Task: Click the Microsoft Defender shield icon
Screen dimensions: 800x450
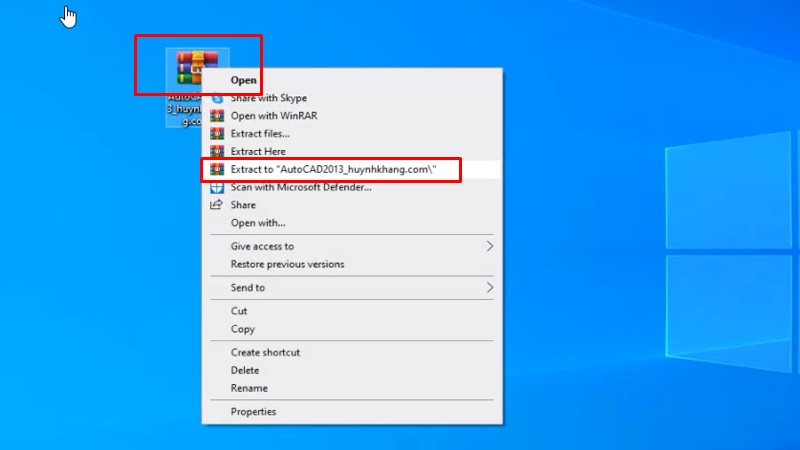Action: 216,187
